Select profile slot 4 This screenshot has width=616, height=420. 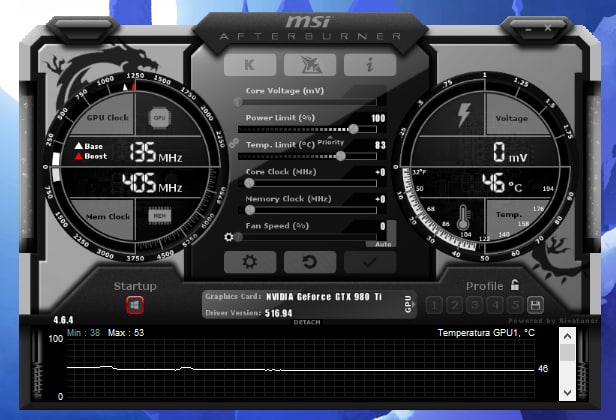point(495,305)
